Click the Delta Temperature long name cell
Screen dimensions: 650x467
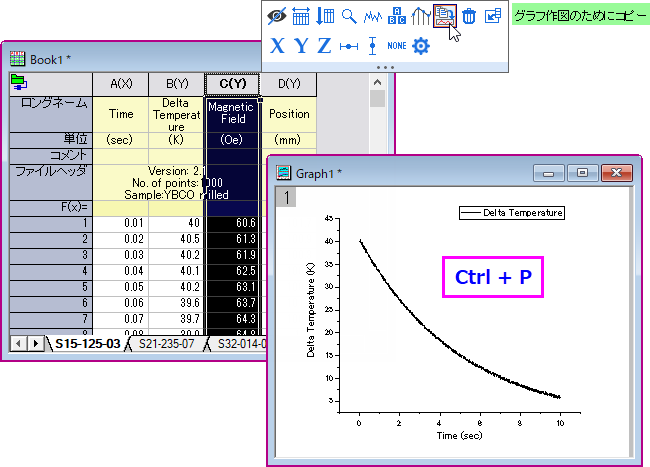click(177, 114)
